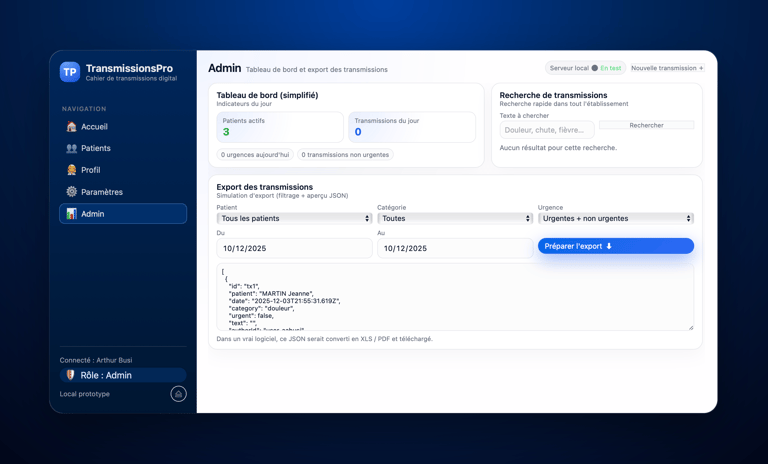Click the Accueil house icon

coord(72,126)
